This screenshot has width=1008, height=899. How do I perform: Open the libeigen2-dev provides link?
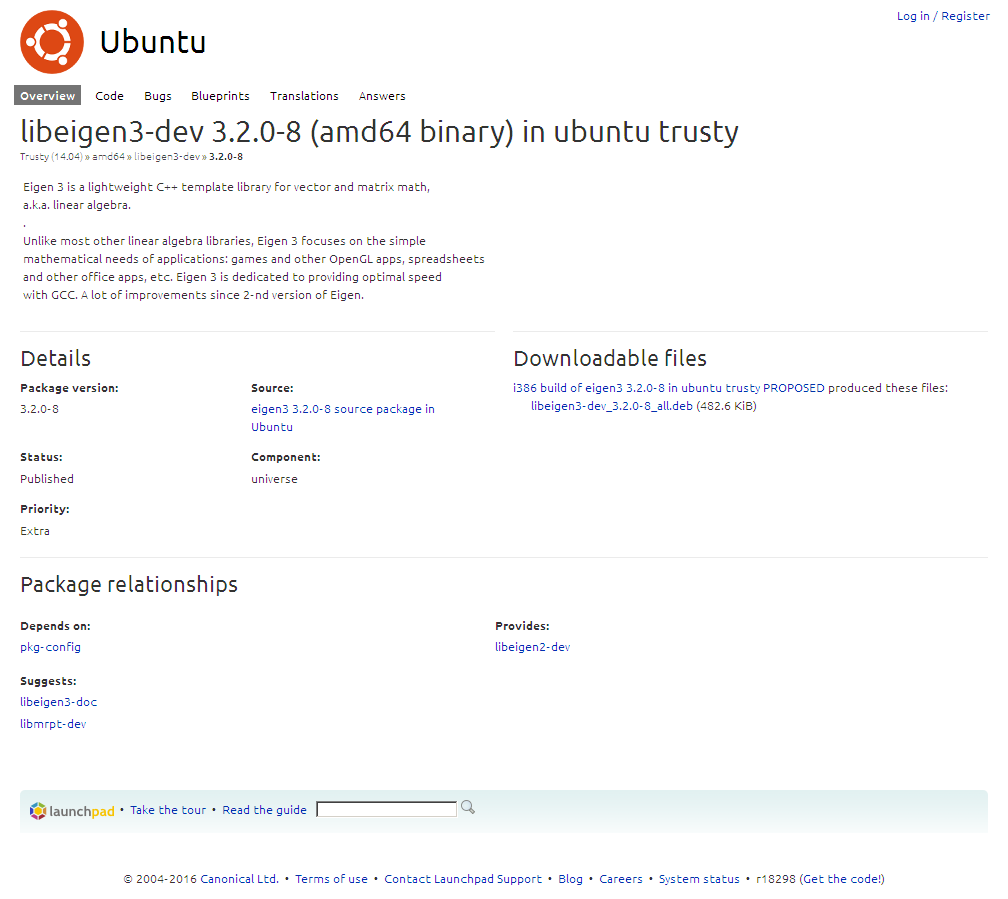point(532,647)
